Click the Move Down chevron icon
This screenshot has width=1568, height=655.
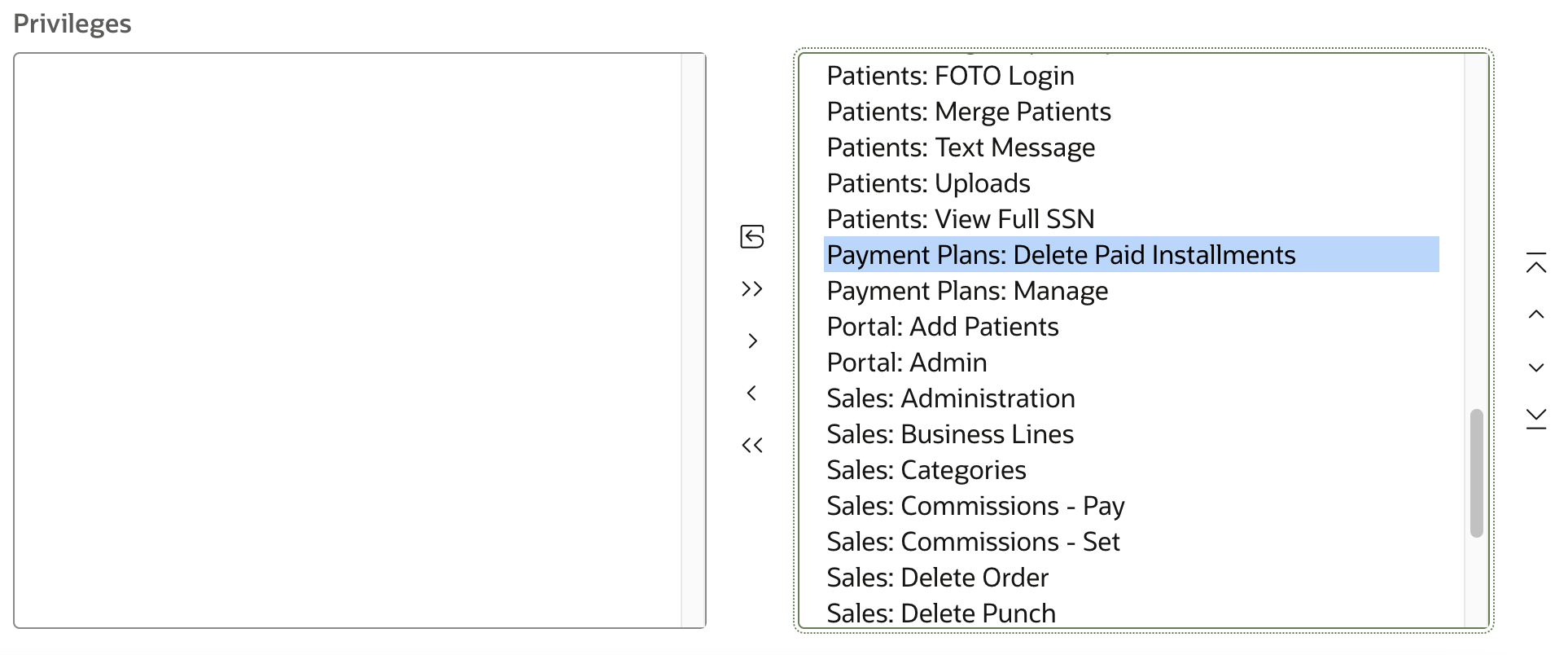pos(1535,367)
